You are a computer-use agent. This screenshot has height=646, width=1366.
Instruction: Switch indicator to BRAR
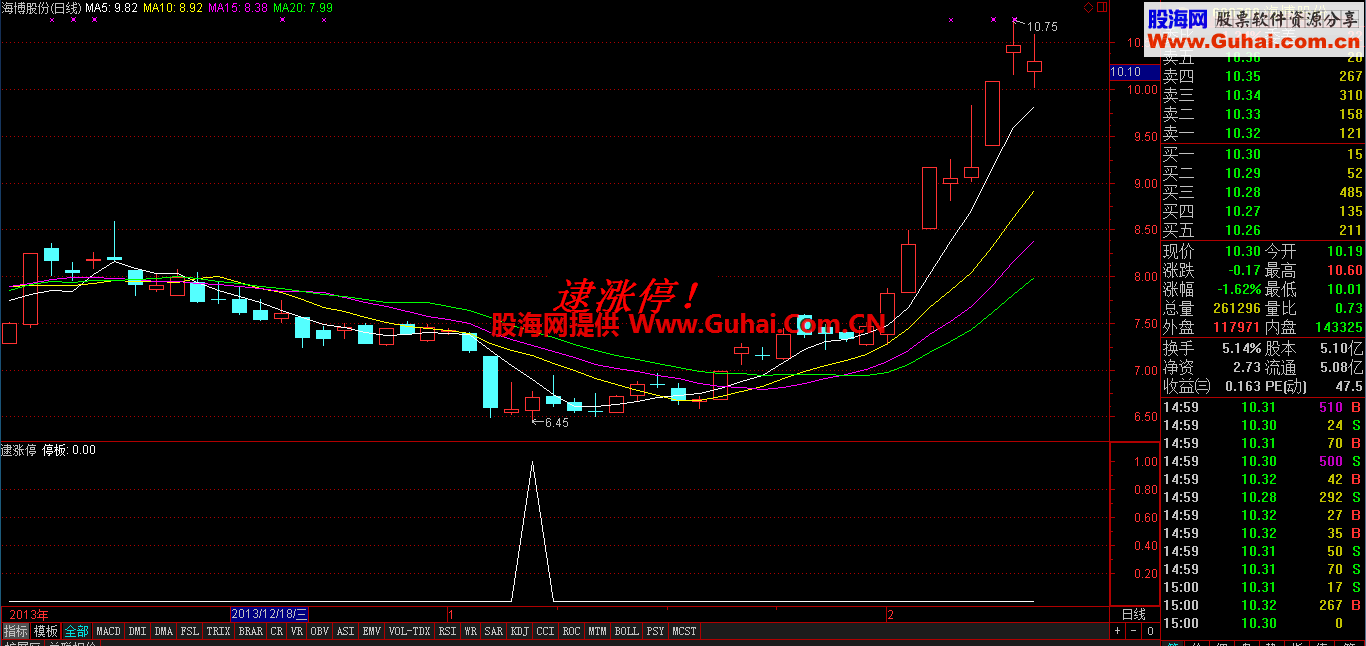250,631
